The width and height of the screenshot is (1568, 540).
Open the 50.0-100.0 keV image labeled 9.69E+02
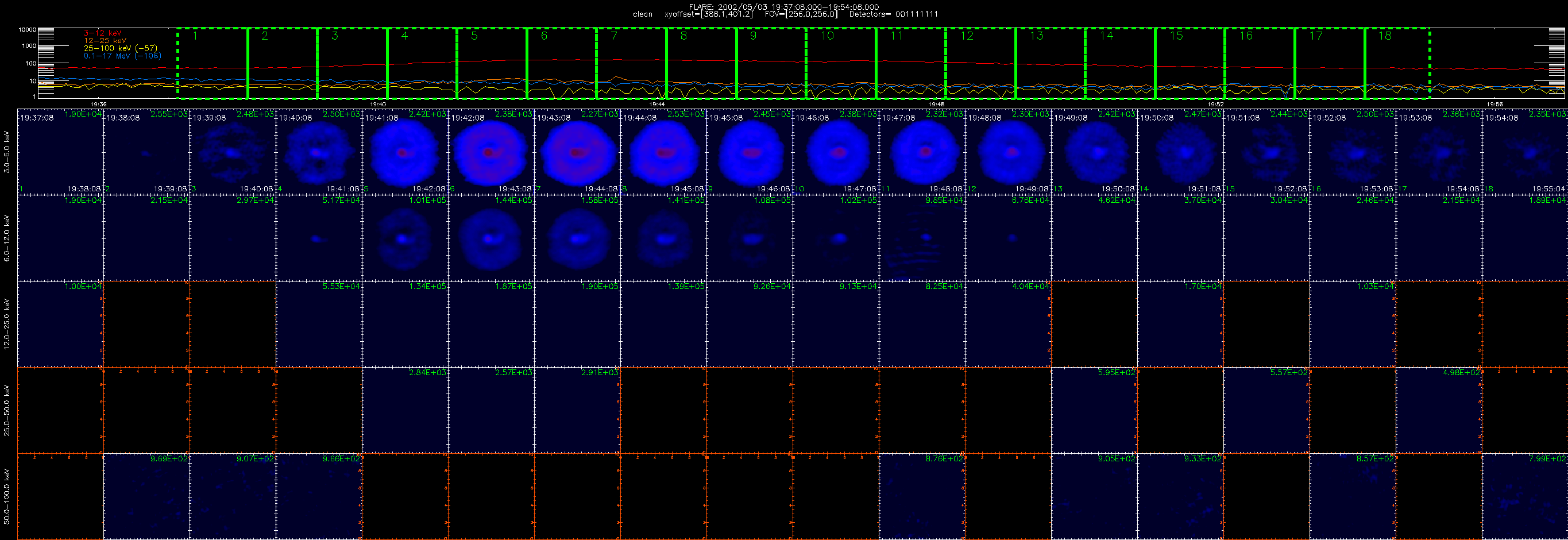pyautogui.click(x=147, y=496)
